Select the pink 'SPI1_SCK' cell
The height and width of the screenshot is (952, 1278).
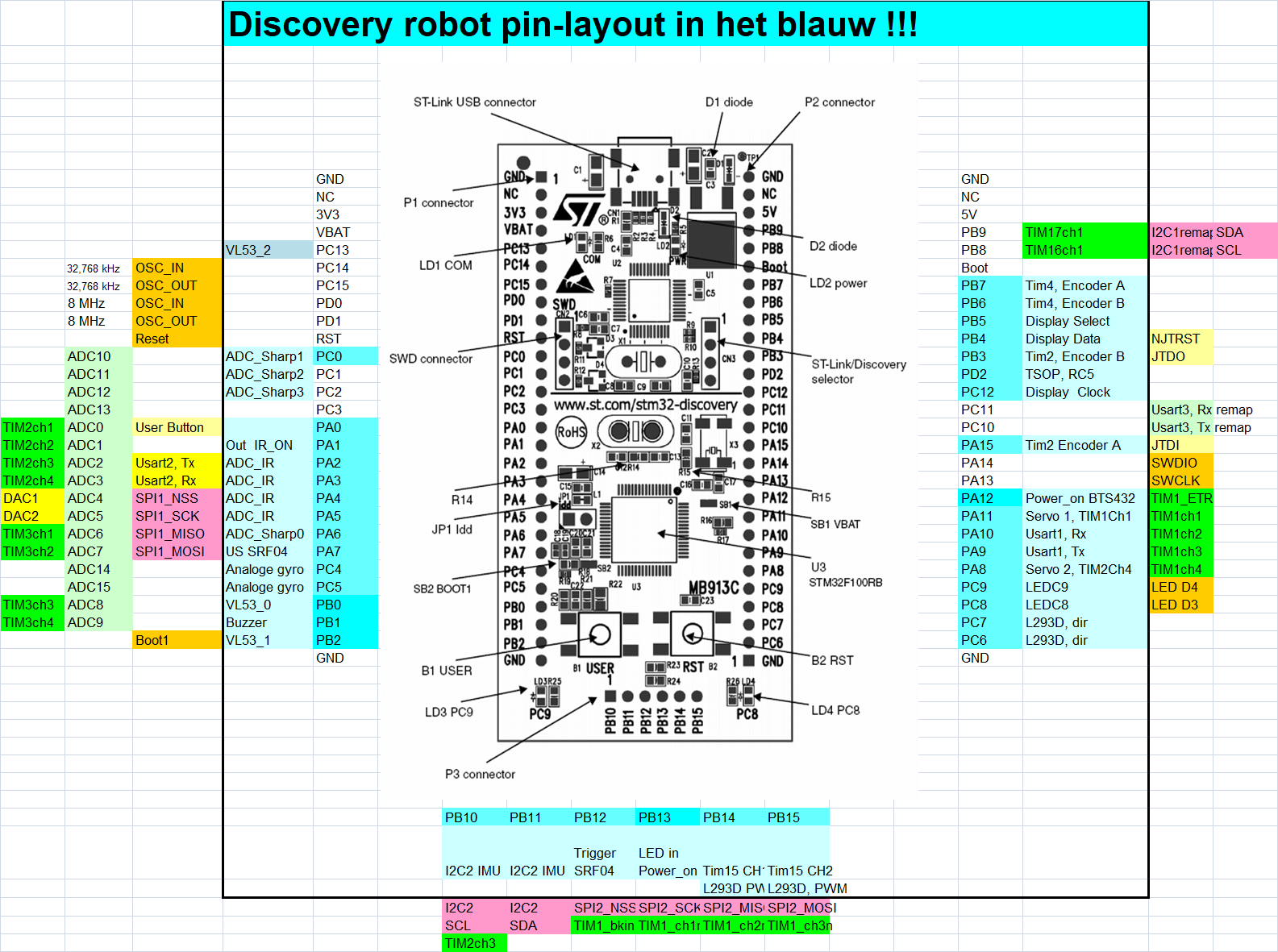[177, 516]
